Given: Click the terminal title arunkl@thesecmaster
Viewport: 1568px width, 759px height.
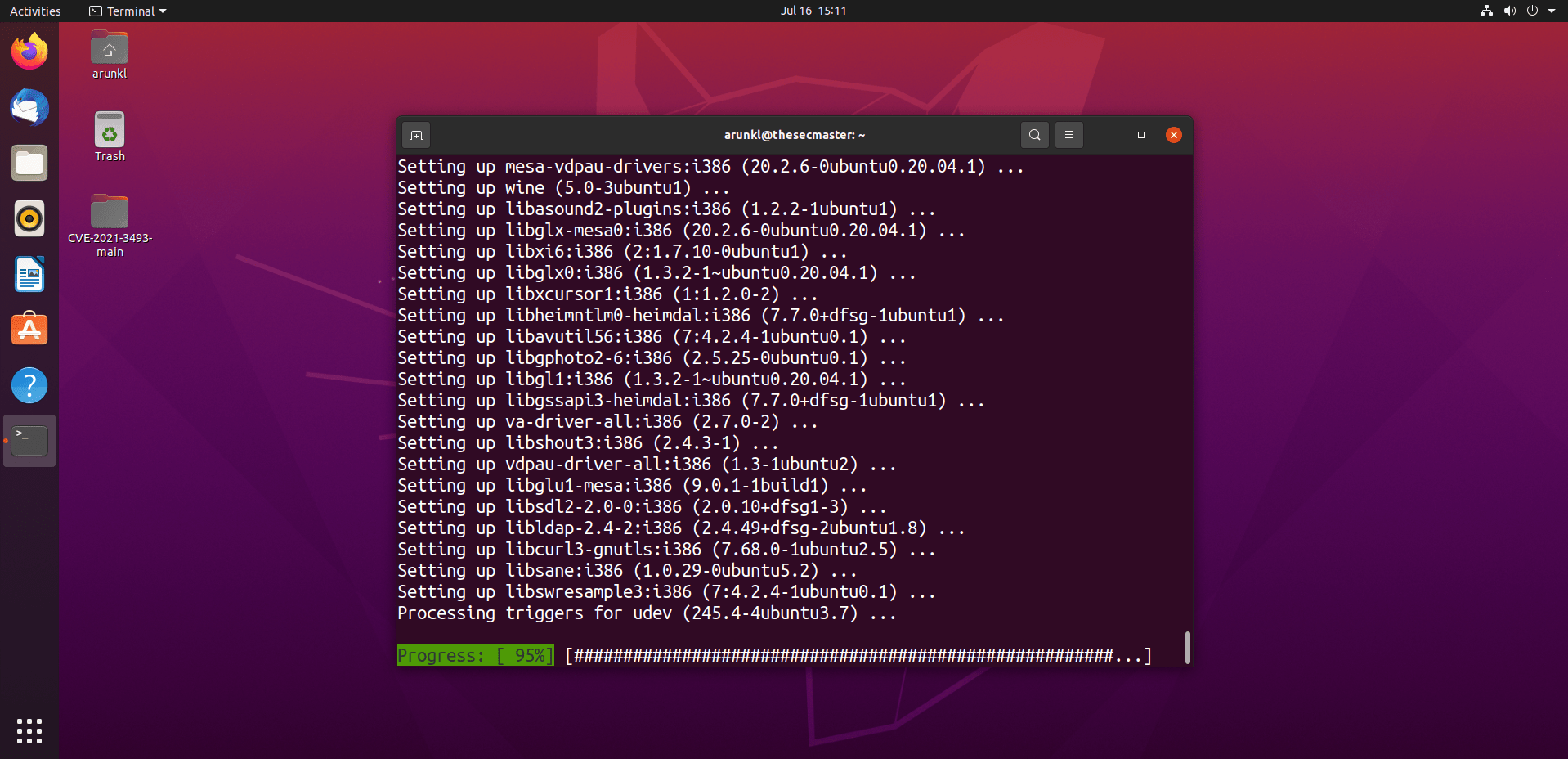Looking at the screenshot, I should tap(795, 135).
